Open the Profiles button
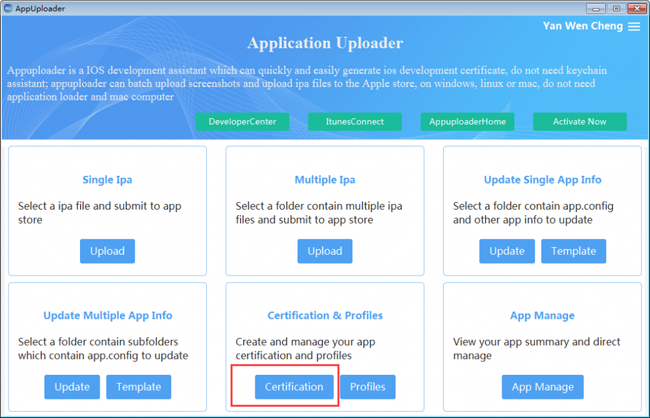The width and height of the screenshot is (650, 418). [x=368, y=387]
